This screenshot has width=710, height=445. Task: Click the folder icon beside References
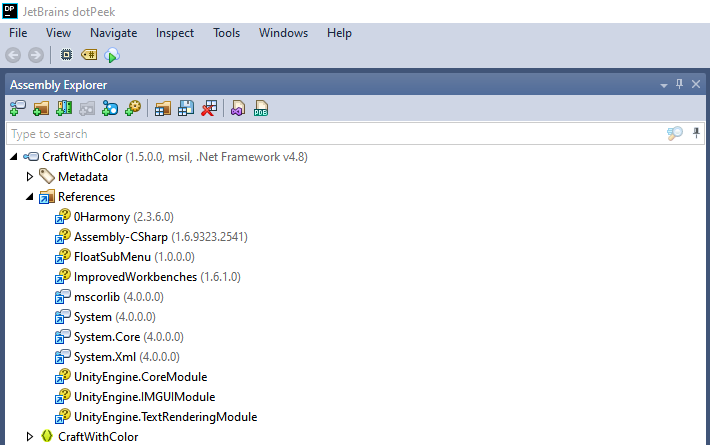(x=47, y=196)
